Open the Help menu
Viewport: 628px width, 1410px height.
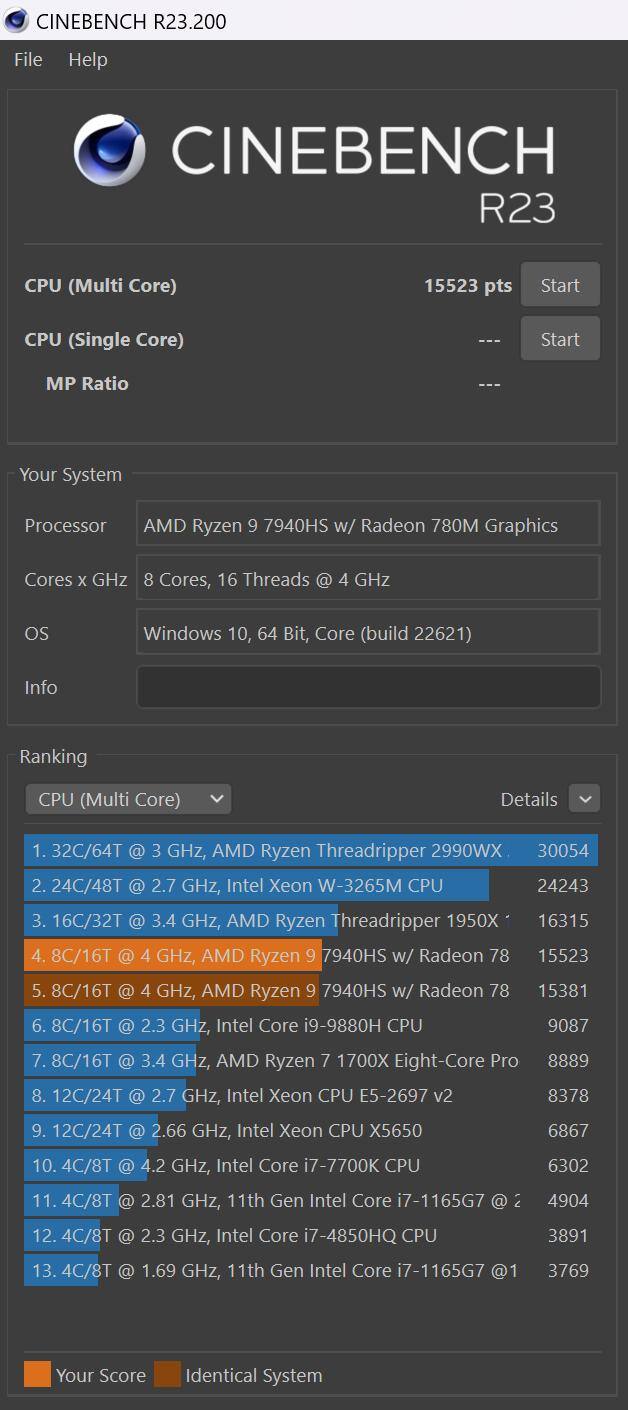[x=87, y=60]
